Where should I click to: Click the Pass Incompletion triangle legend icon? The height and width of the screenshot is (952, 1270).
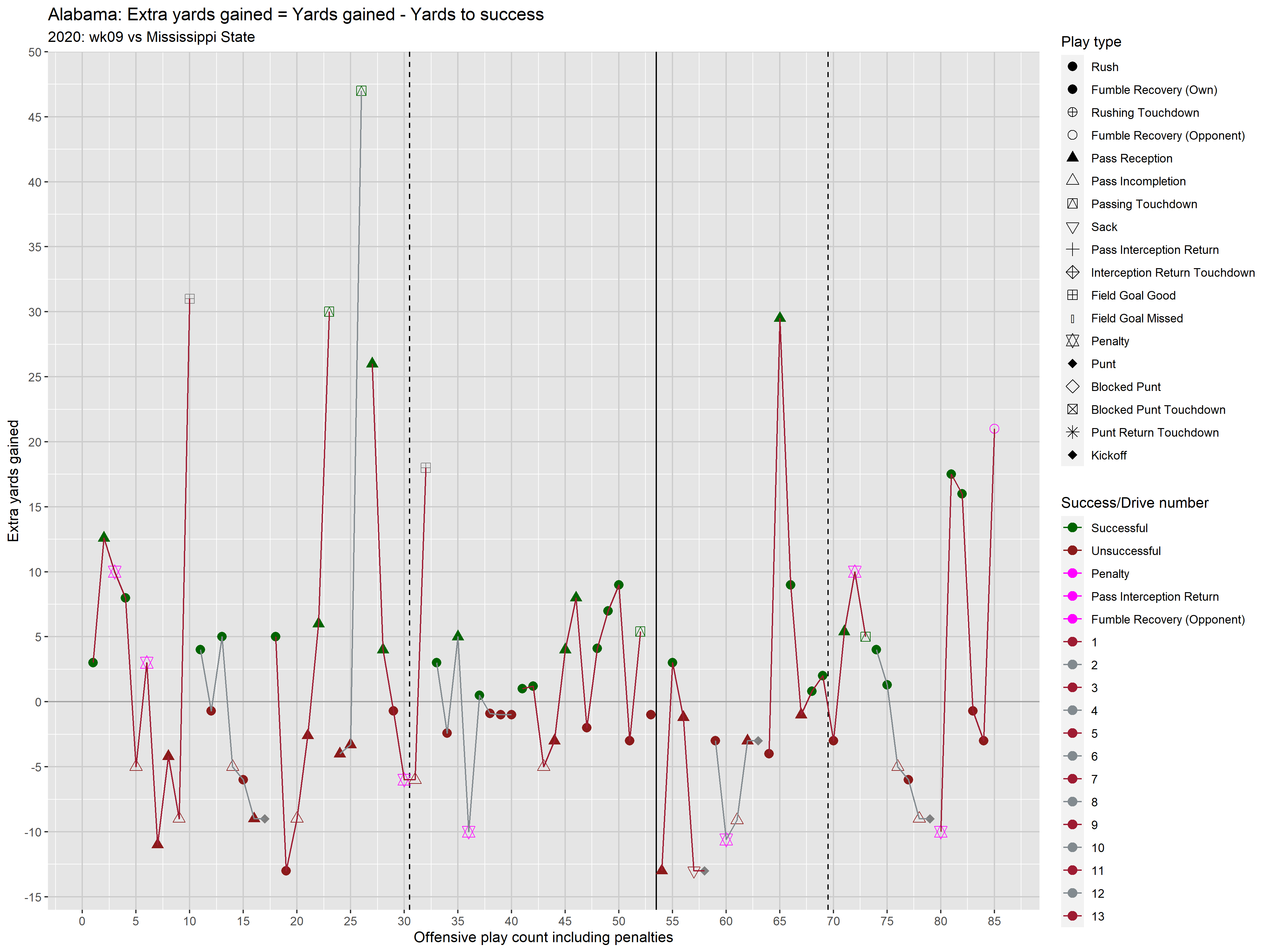coord(1072,181)
